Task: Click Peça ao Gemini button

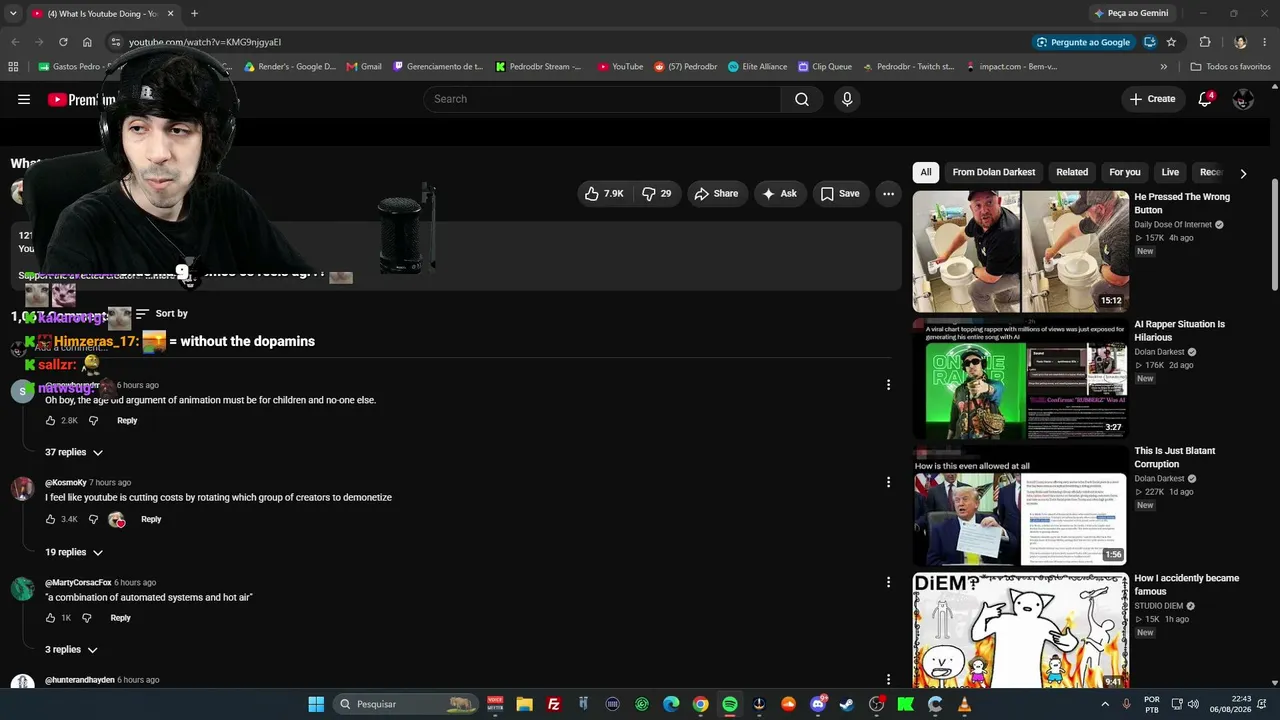Action: click(1131, 13)
